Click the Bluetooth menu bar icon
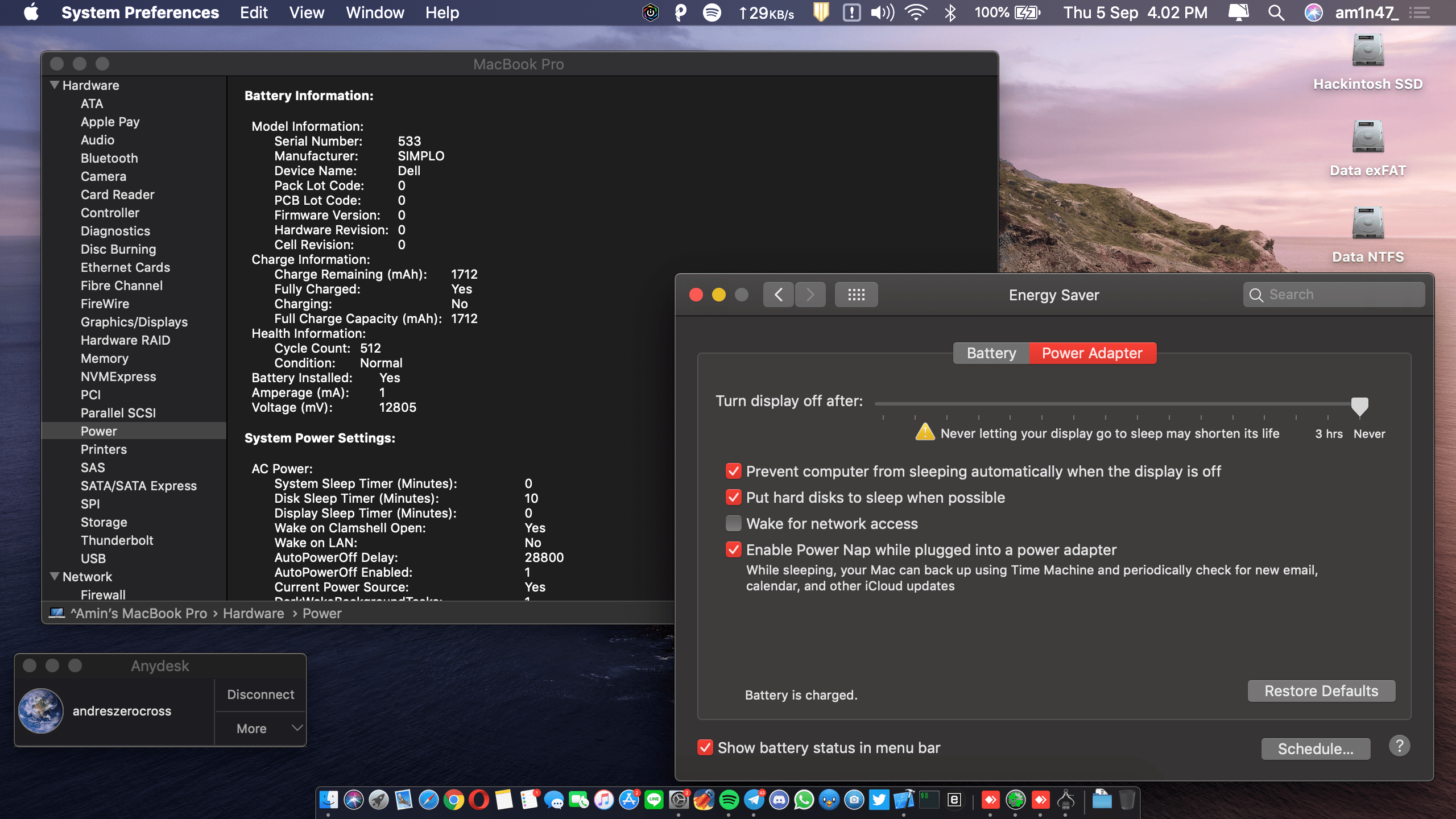 [x=950, y=13]
